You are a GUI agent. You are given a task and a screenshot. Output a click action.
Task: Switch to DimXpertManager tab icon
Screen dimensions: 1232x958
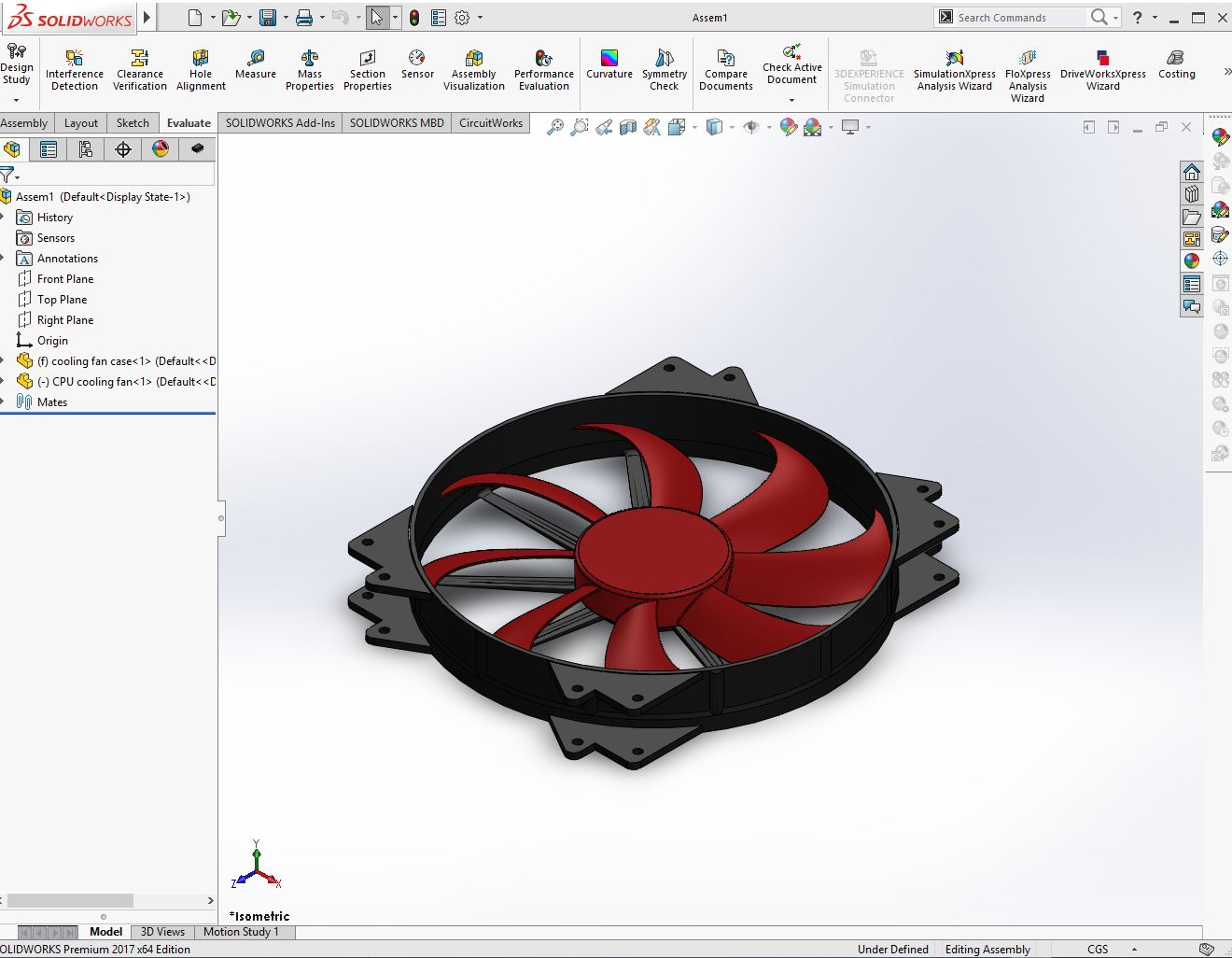pyautogui.click(x=123, y=149)
